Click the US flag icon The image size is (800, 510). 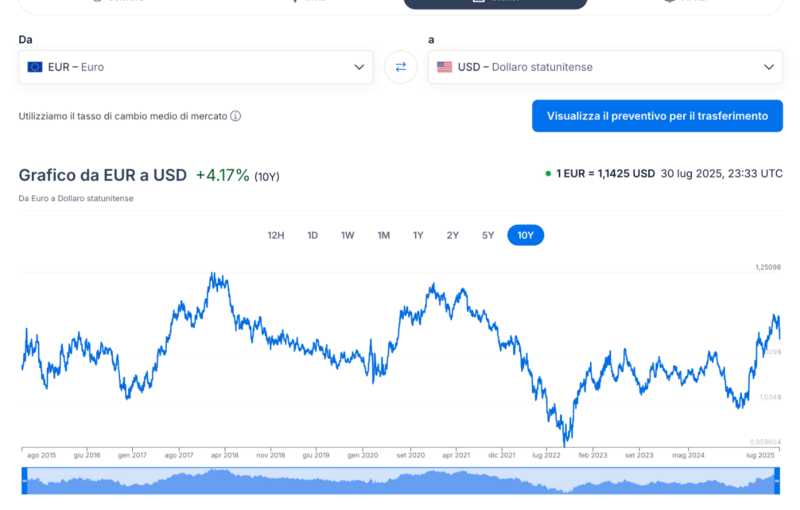tap(445, 67)
